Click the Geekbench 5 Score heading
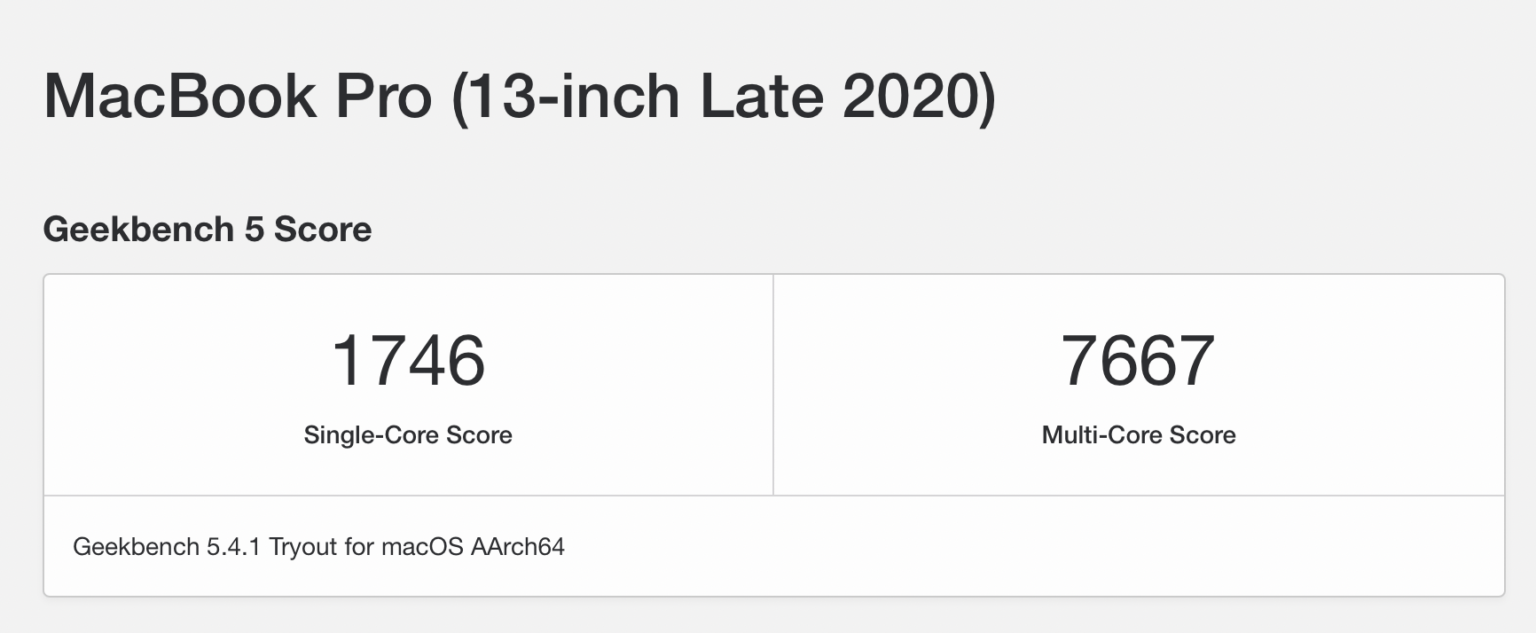 click(x=207, y=229)
